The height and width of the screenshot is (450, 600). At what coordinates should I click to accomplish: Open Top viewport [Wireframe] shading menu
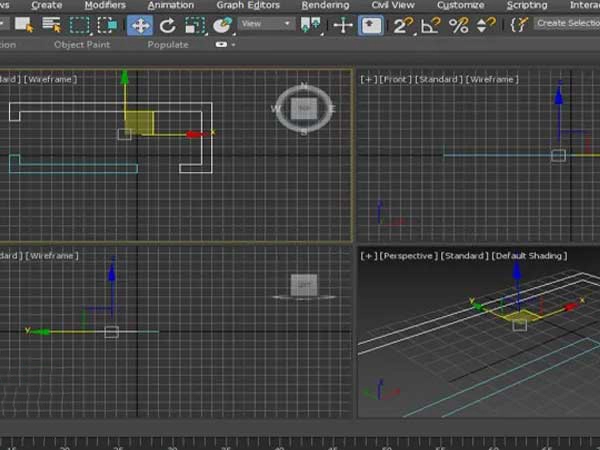[51, 80]
